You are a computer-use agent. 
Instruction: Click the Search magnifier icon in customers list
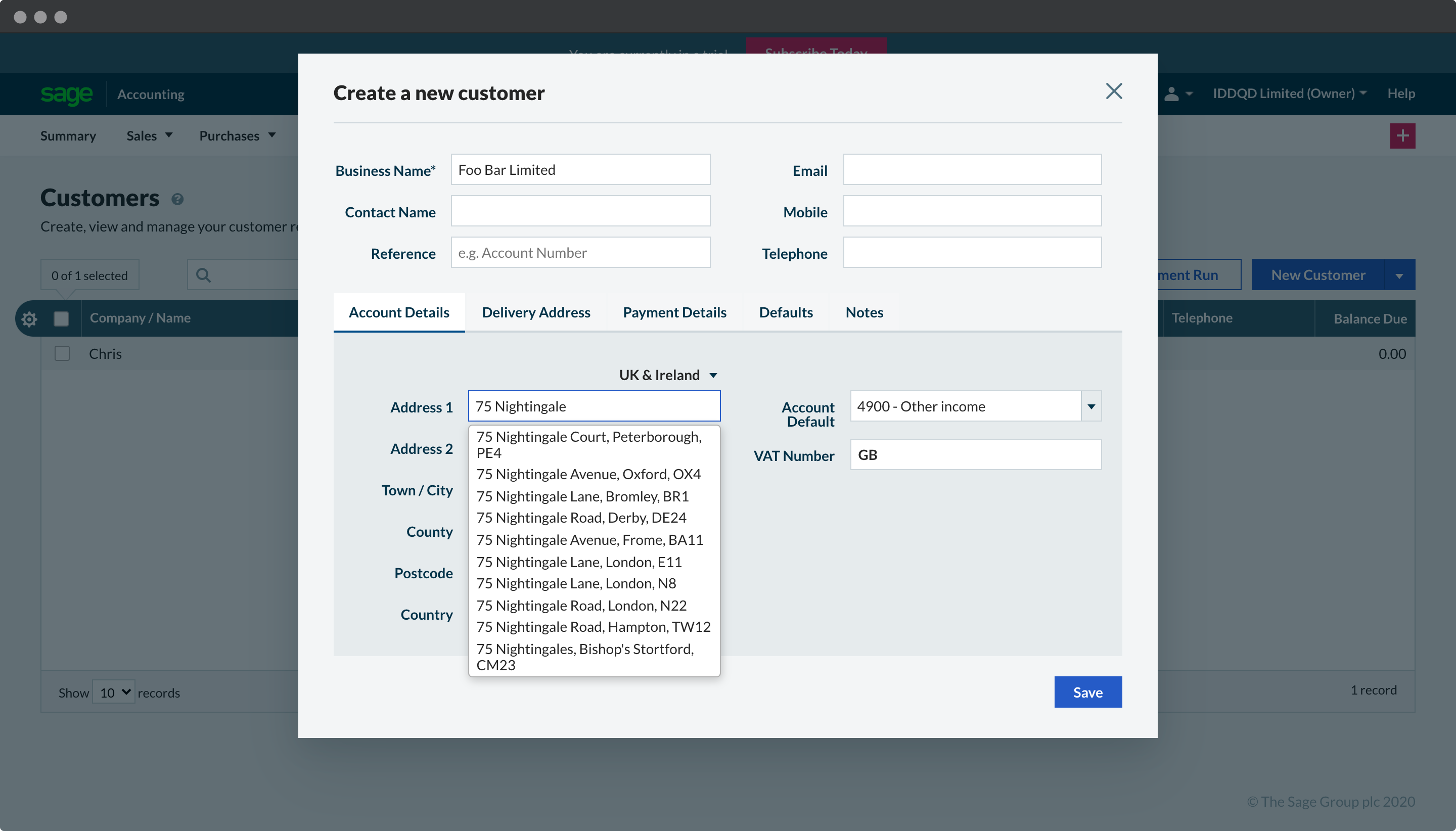click(x=203, y=274)
